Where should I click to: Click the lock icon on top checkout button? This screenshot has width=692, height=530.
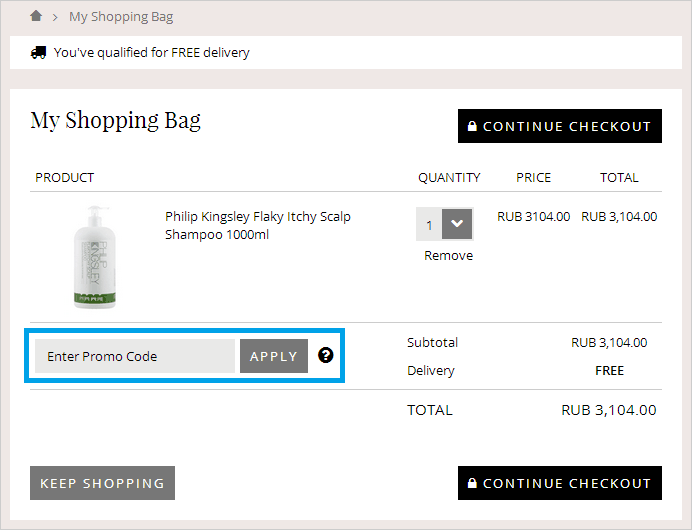(472, 126)
